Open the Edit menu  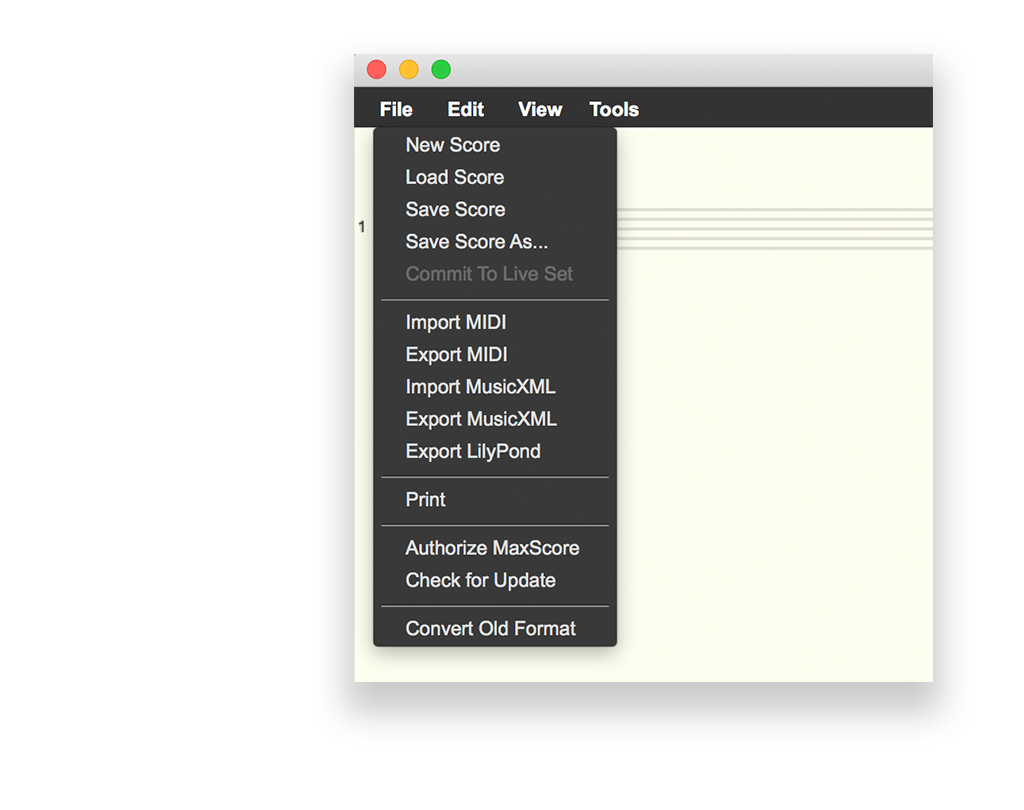pos(466,109)
